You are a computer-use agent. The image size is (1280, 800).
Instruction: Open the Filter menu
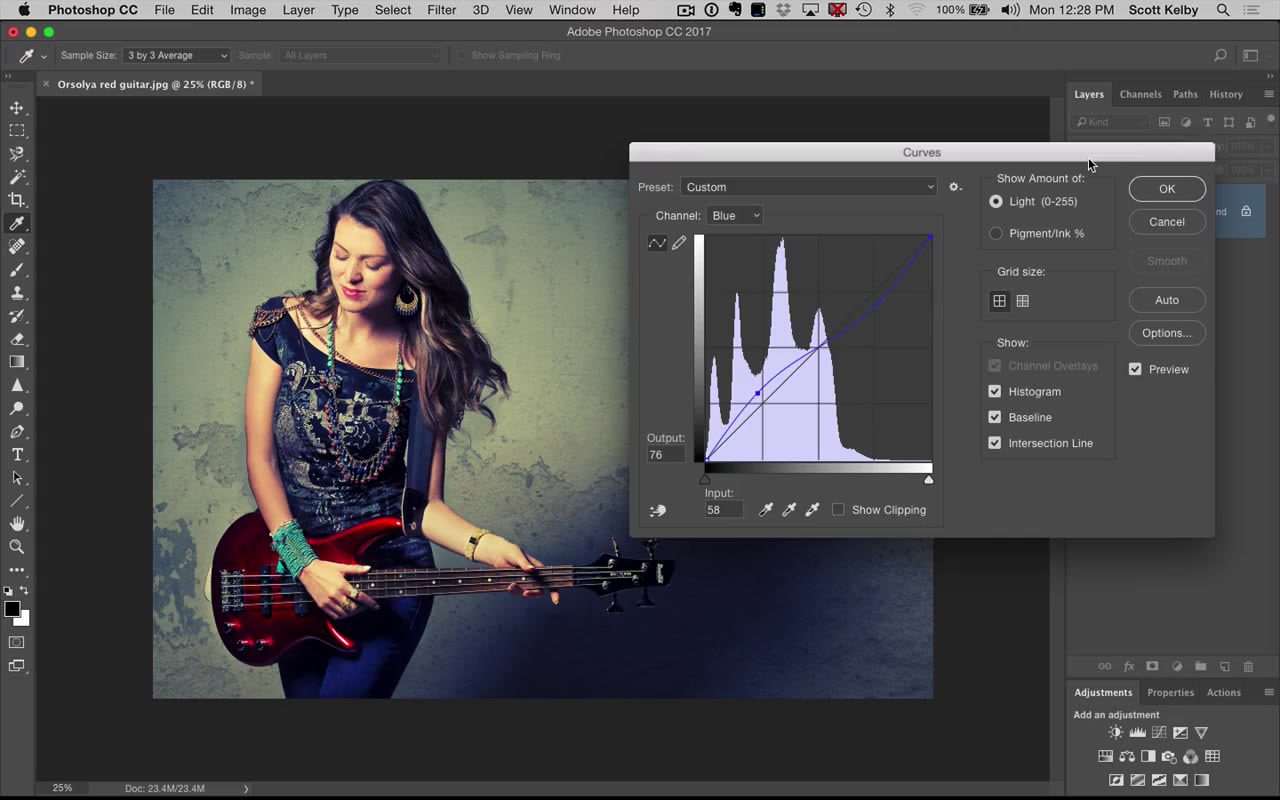[441, 10]
